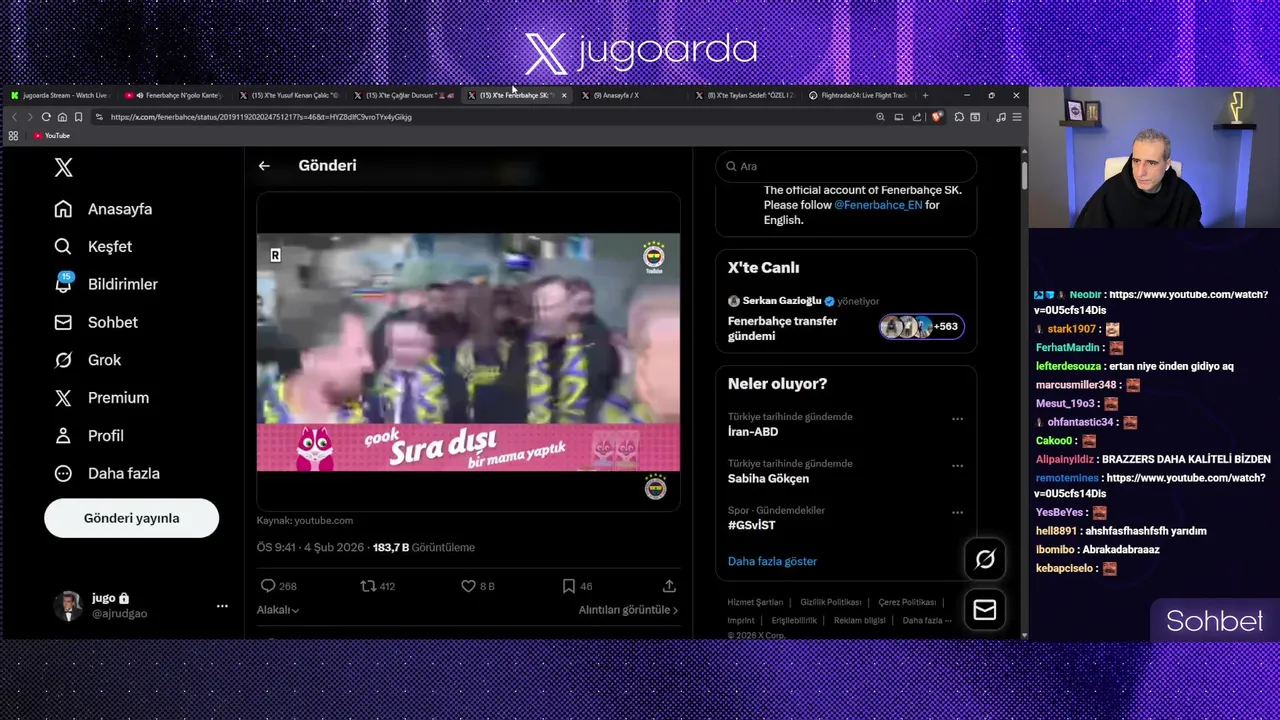Open remotemines' YouTube link in chat

coord(1150,486)
